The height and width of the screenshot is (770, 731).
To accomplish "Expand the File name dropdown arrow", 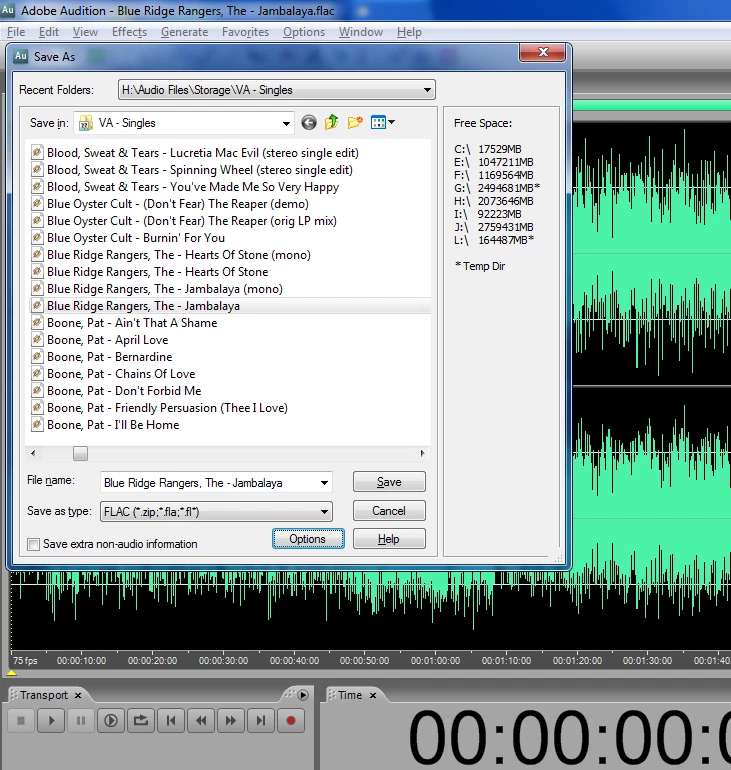I will click(x=324, y=483).
